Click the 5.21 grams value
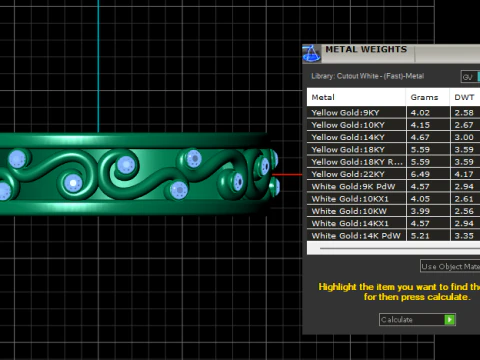The height and width of the screenshot is (360, 480). [420, 236]
